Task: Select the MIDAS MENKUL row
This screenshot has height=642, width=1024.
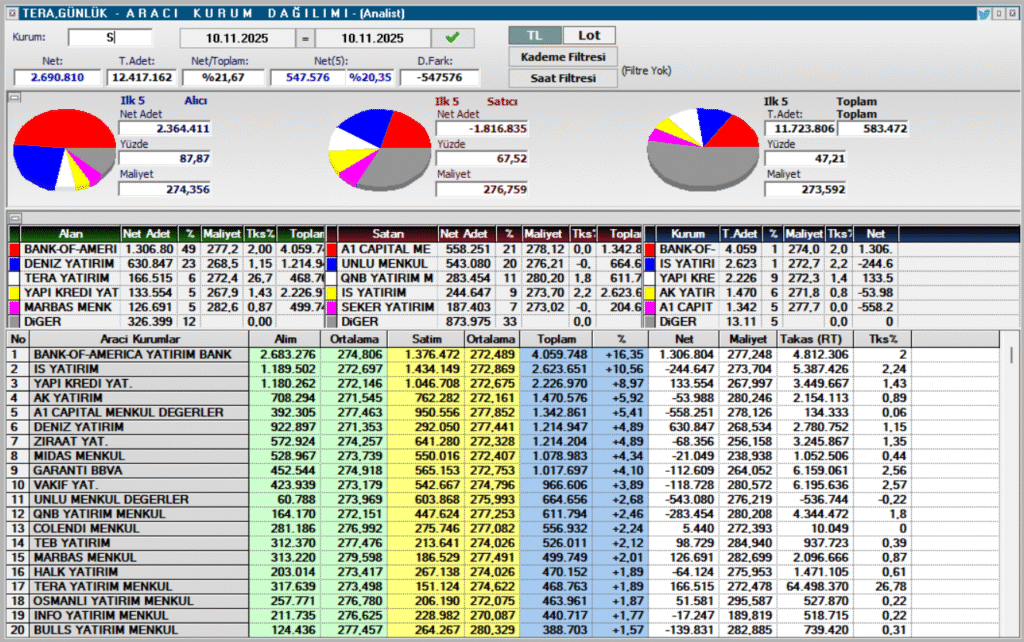Action: pos(503,456)
